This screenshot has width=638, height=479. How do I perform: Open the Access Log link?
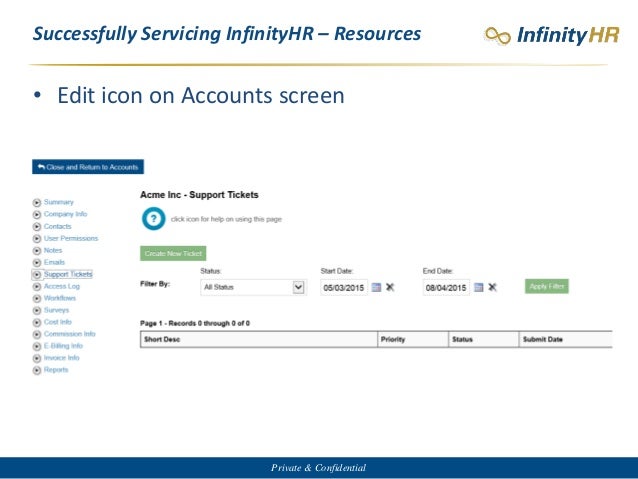click(62, 286)
